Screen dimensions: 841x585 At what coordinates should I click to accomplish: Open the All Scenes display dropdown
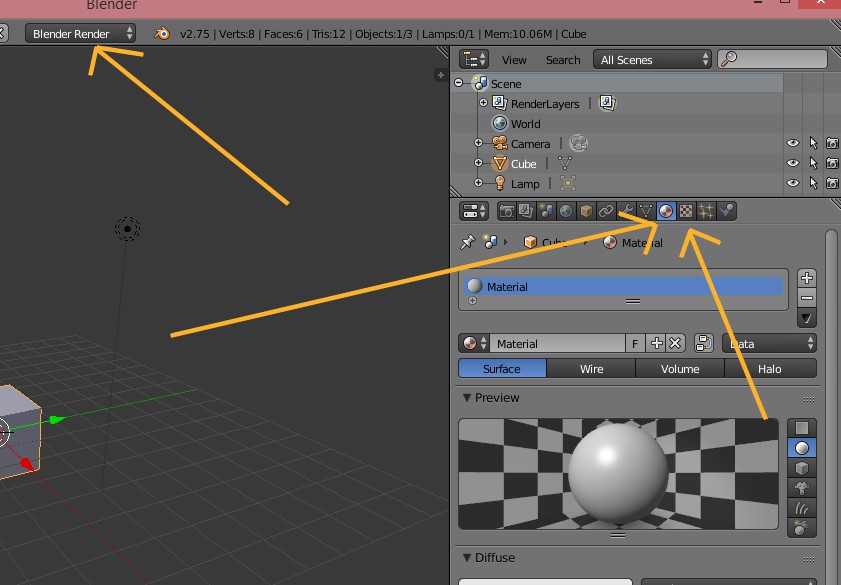(x=653, y=60)
